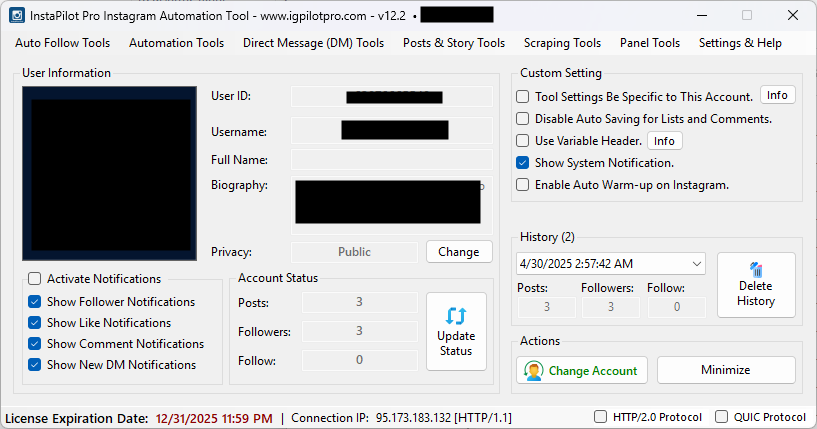
Task: Click the Account Status Follow value field
Action: 360,360
